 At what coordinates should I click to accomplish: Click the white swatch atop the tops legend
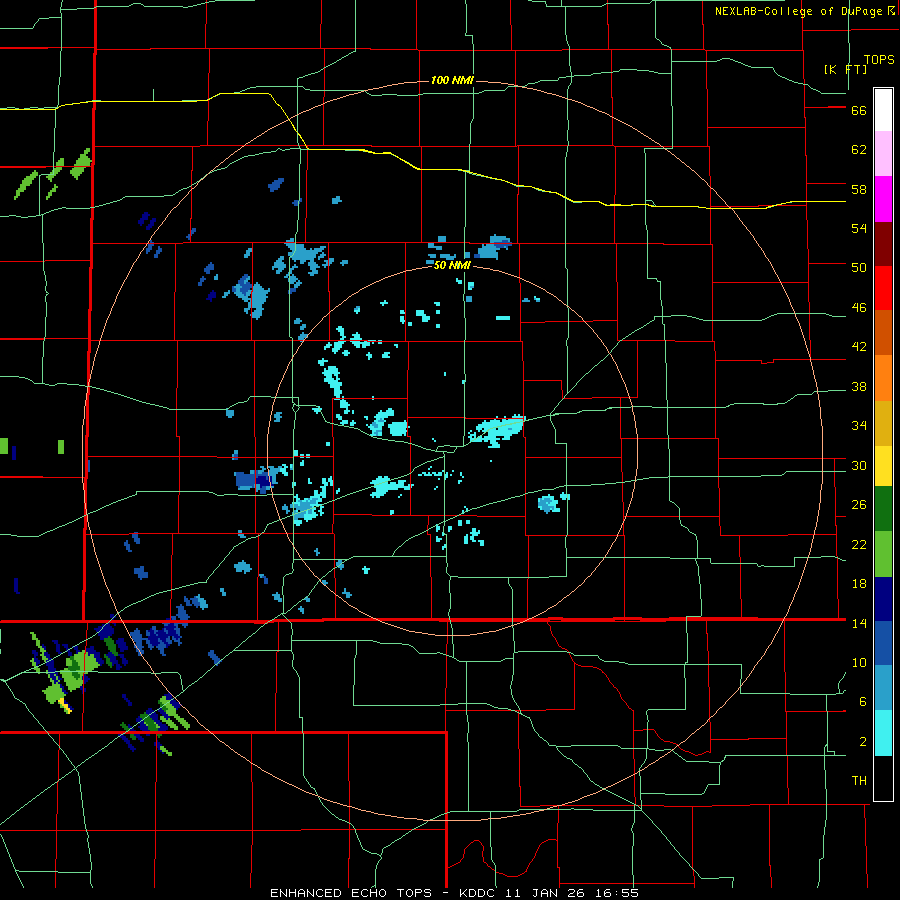[883, 110]
